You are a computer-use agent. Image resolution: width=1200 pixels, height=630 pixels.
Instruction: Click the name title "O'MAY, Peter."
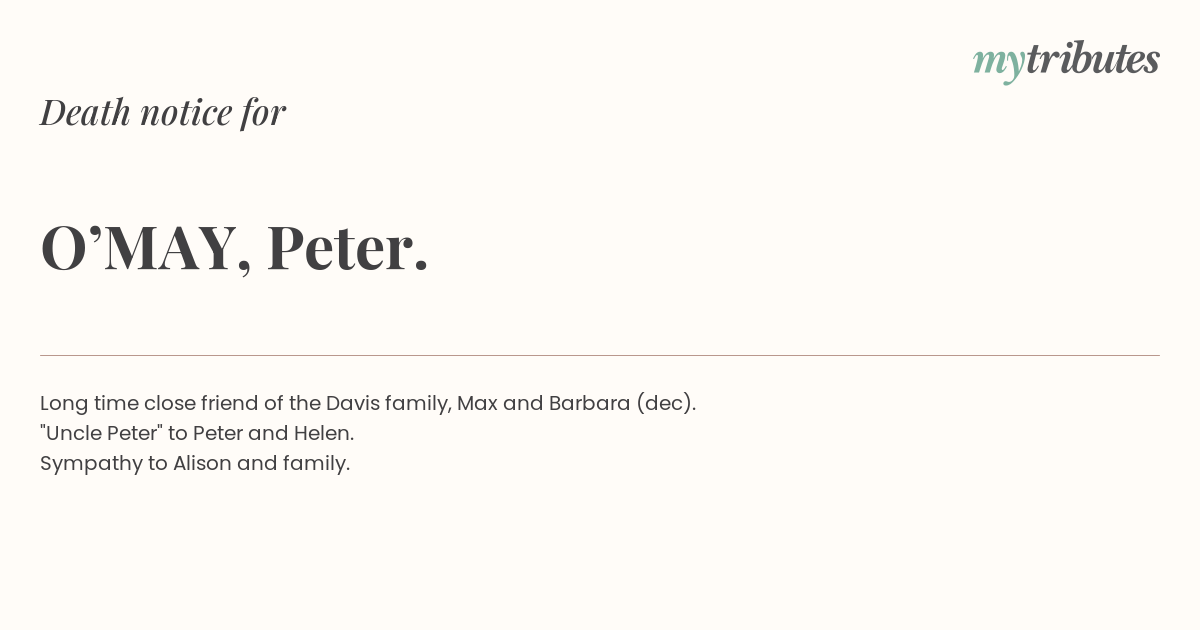pyautogui.click(x=235, y=247)
